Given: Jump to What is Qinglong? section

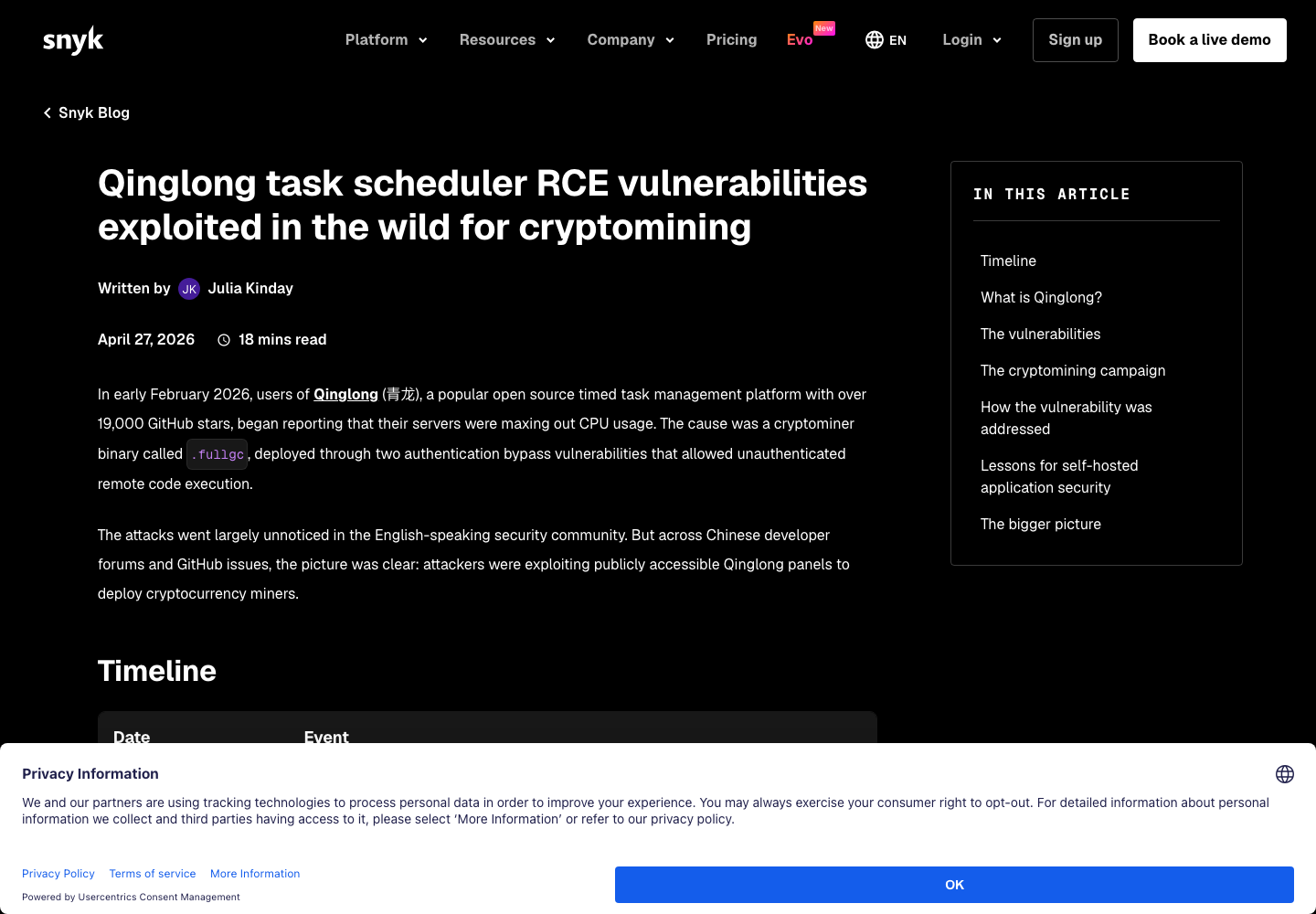Looking at the screenshot, I should (1042, 297).
